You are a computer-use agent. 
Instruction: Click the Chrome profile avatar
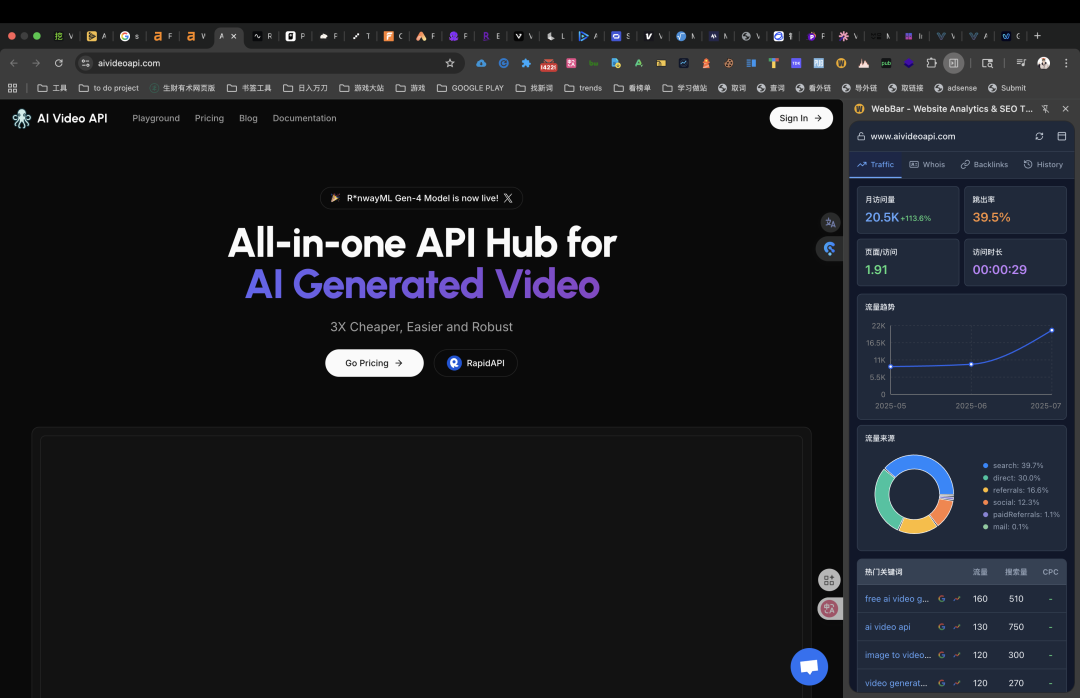(1043, 63)
